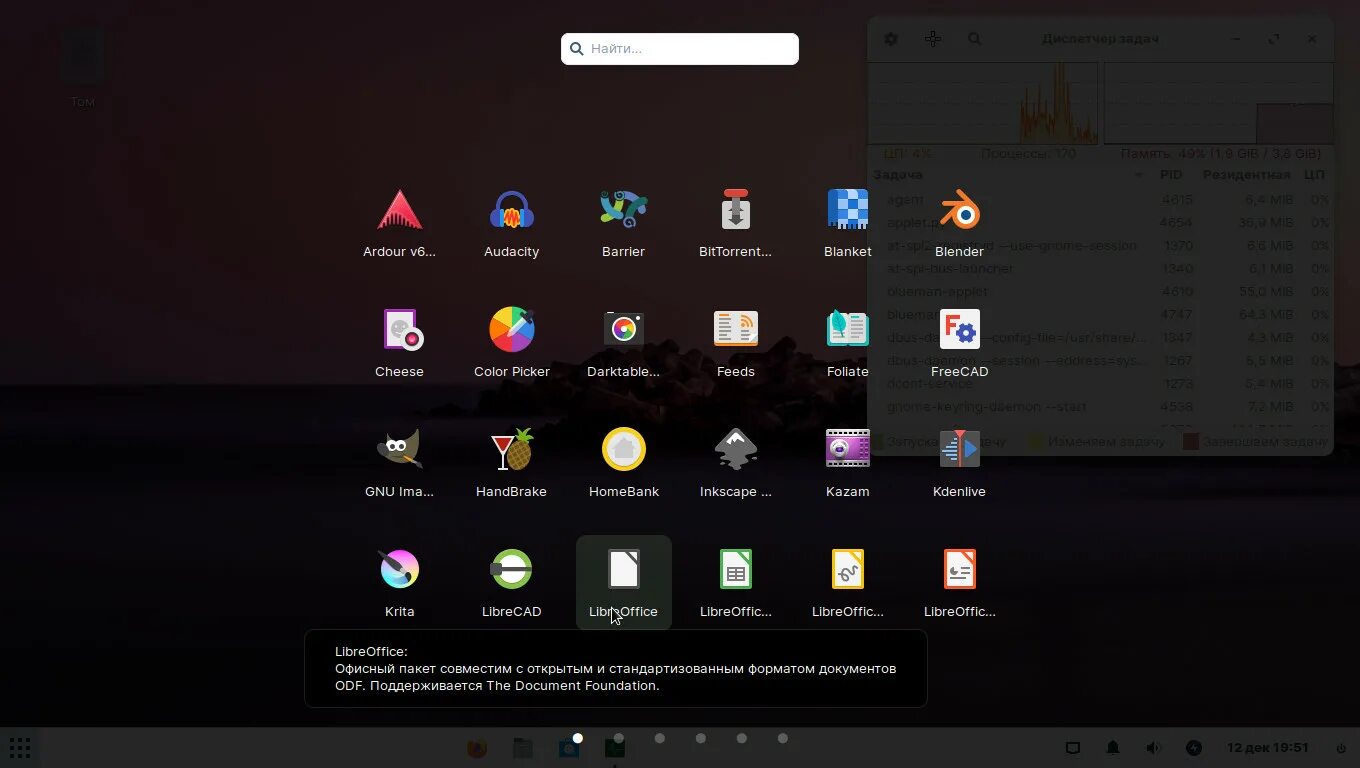Select gnome-keyring-daemon --start row in task manager
Image resolution: width=1360 pixels, height=768 pixels.
tap(1101, 407)
